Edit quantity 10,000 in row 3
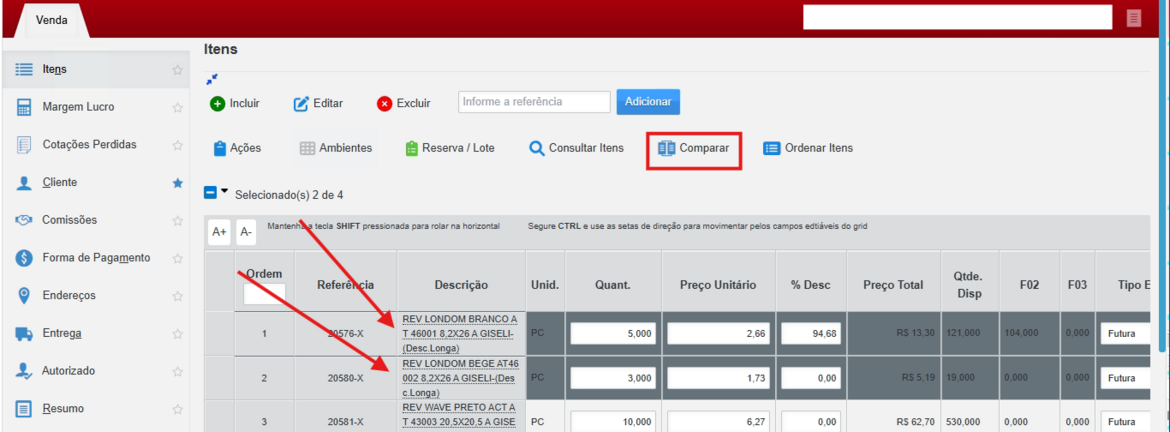The image size is (1170, 432). point(613,422)
